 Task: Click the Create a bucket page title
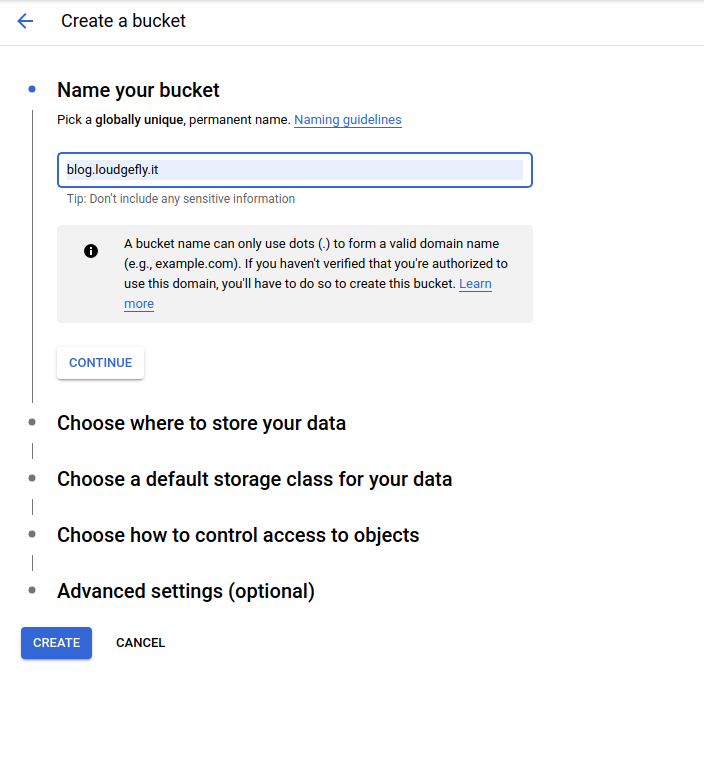click(123, 21)
